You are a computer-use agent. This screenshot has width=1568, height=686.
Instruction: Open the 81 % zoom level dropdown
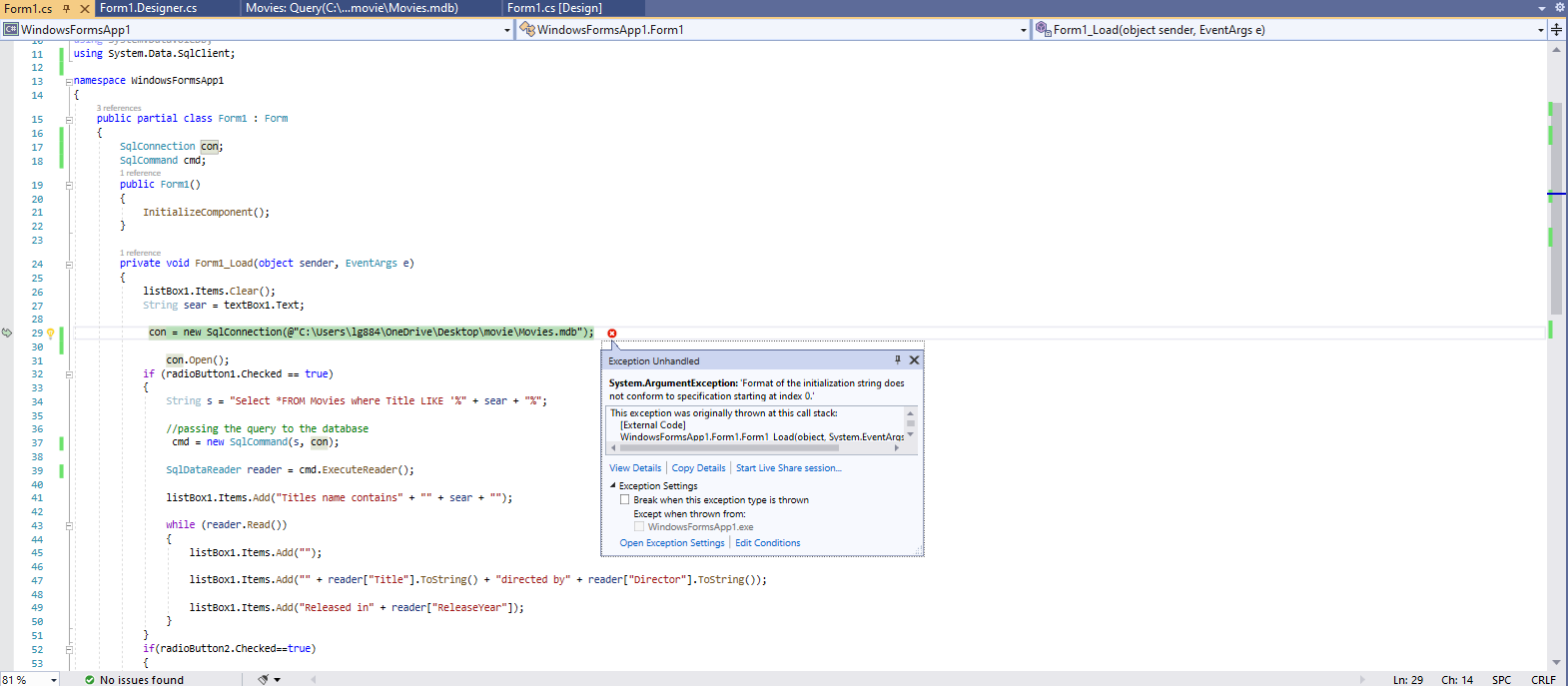click(54, 680)
